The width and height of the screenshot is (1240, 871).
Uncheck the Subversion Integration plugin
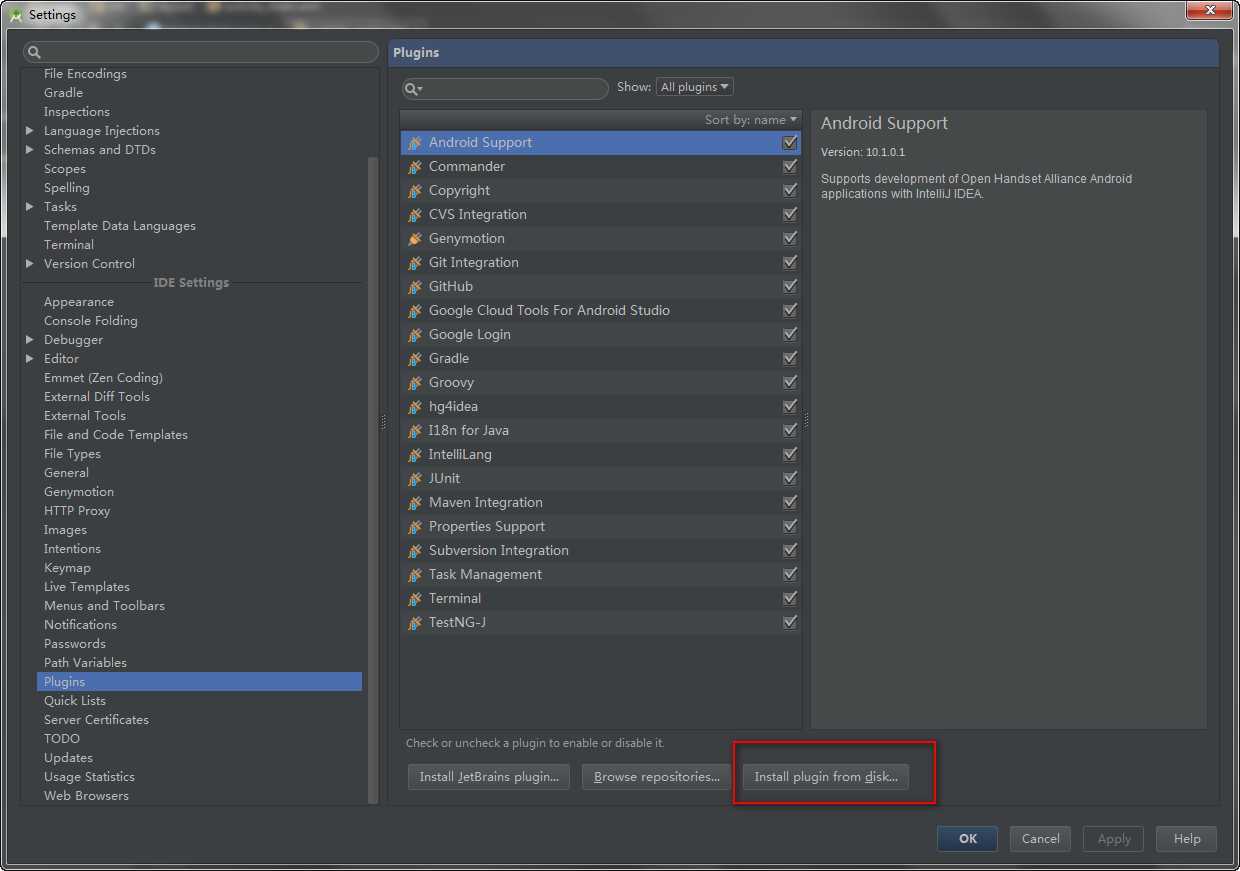(790, 550)
